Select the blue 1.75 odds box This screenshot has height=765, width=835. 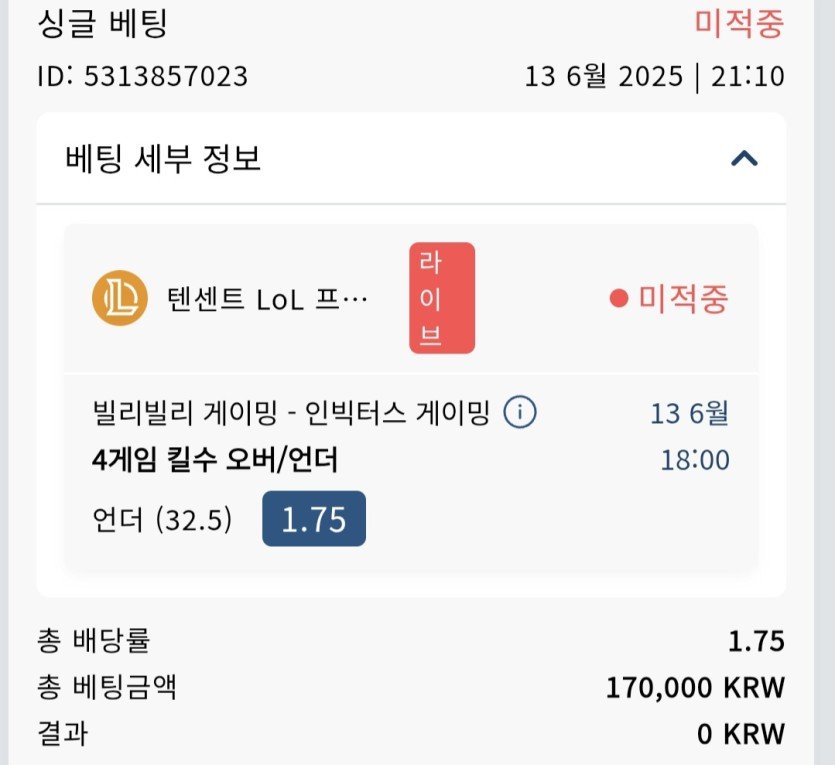313,519
